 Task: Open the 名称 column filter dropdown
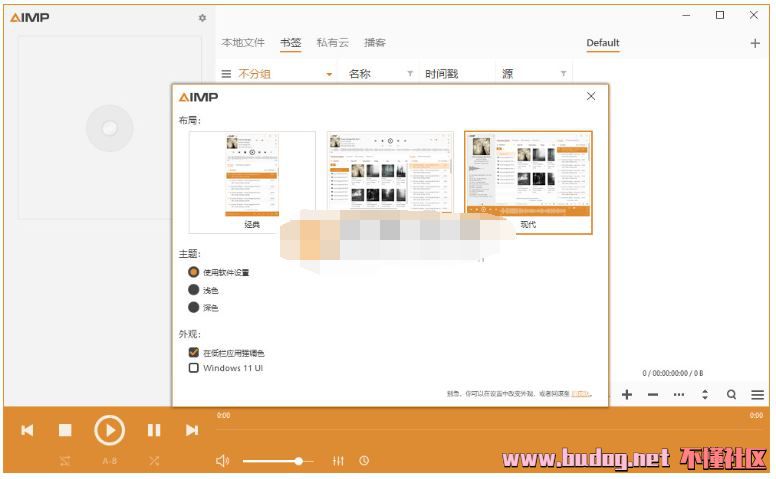pos(409,74)
